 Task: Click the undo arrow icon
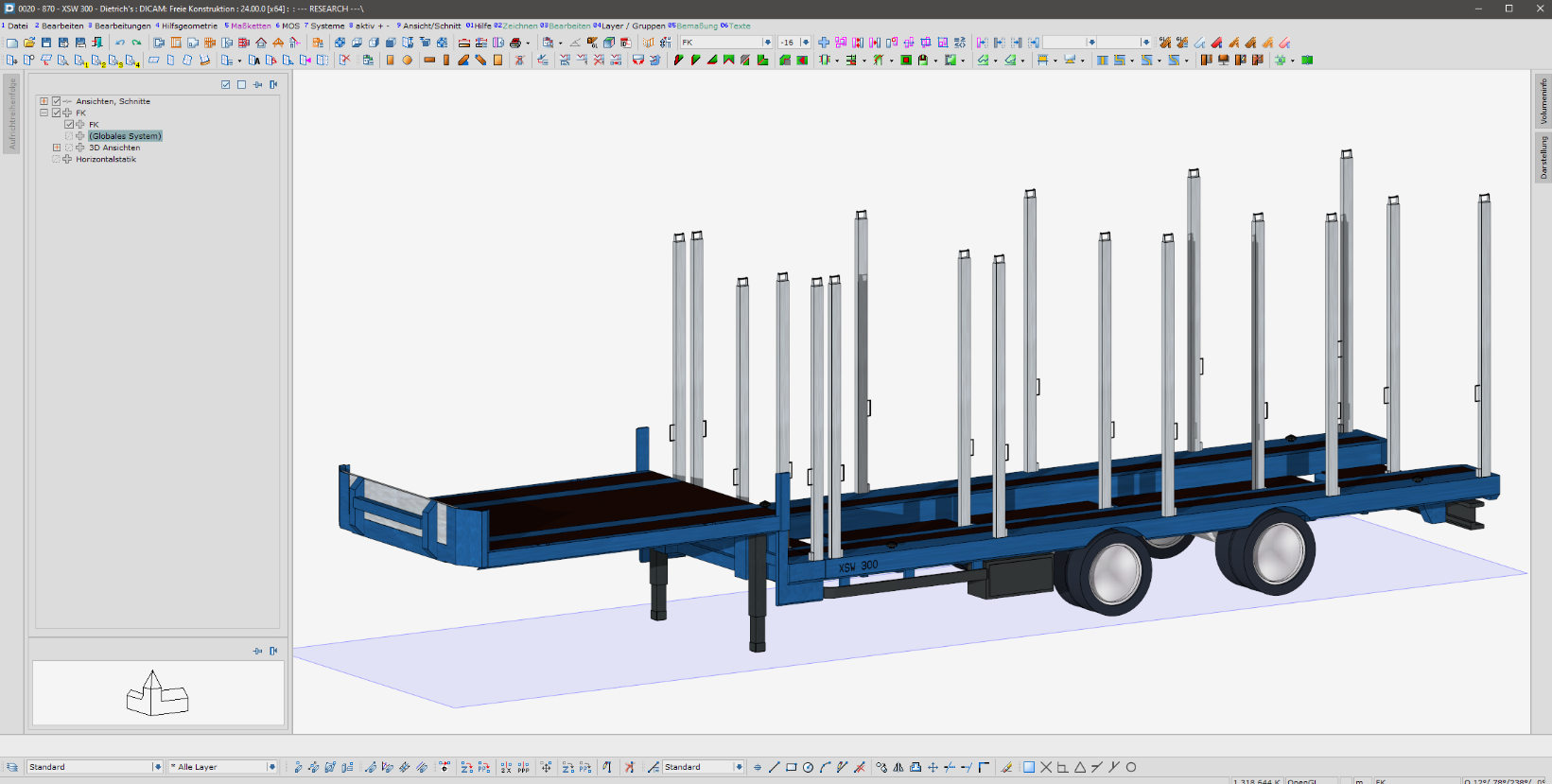pos(120,43)
